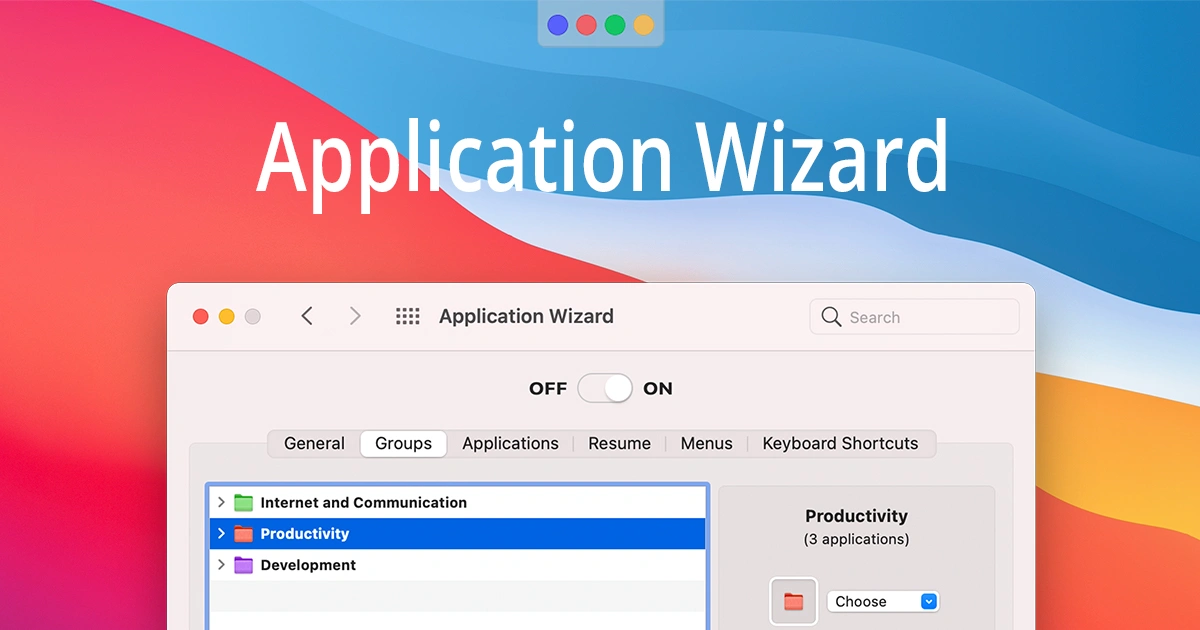Click the yellow dot in the top banner
The width and height of the screenshot is (1200, 630).
644,25
